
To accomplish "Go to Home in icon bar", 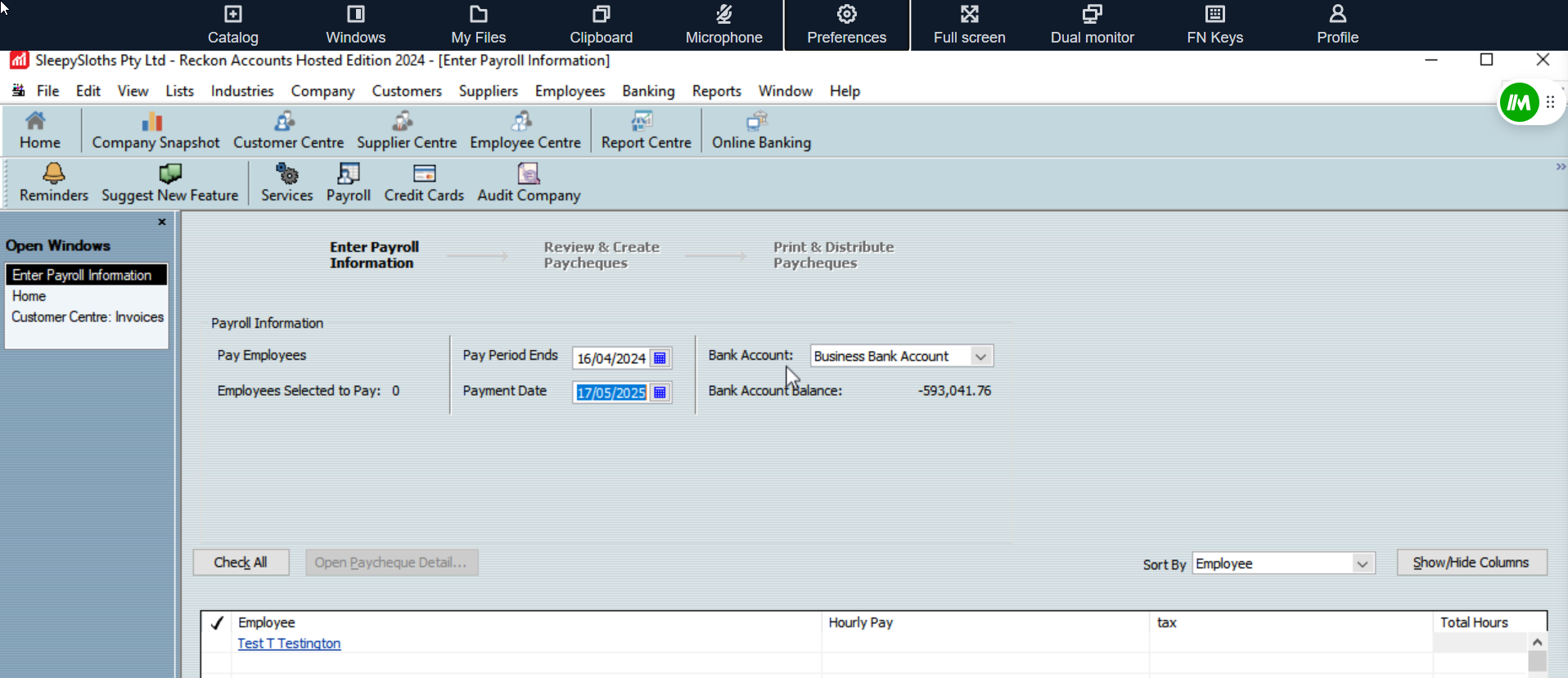I will (x=39, y=131).
